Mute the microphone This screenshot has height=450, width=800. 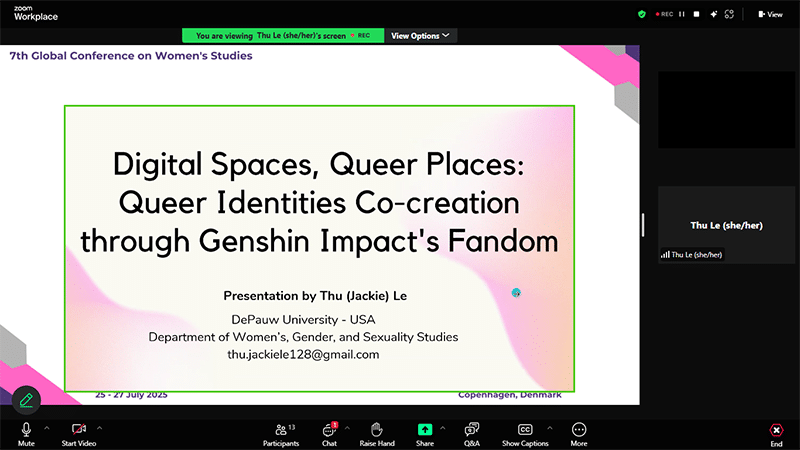[x=26, y=429]
